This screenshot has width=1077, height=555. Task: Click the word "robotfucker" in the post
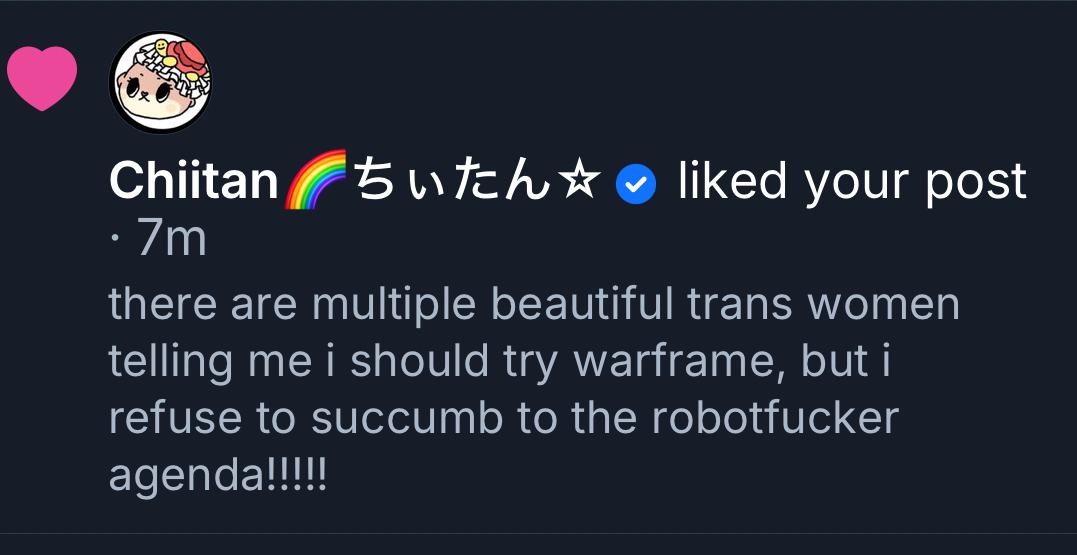point(775,420)
